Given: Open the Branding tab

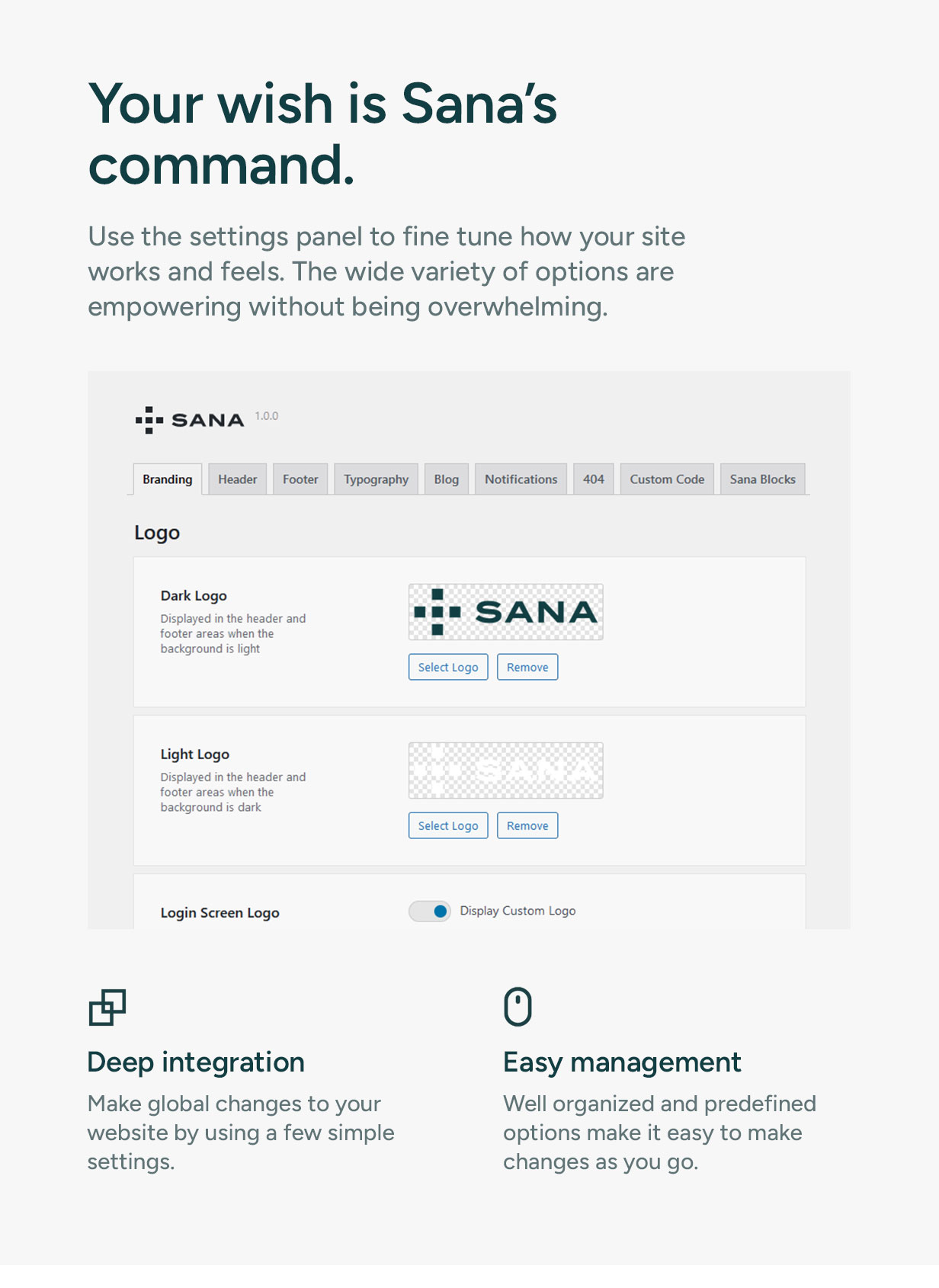Looking at the screenshot, I should pyautogui.click(x=167, y=479).
